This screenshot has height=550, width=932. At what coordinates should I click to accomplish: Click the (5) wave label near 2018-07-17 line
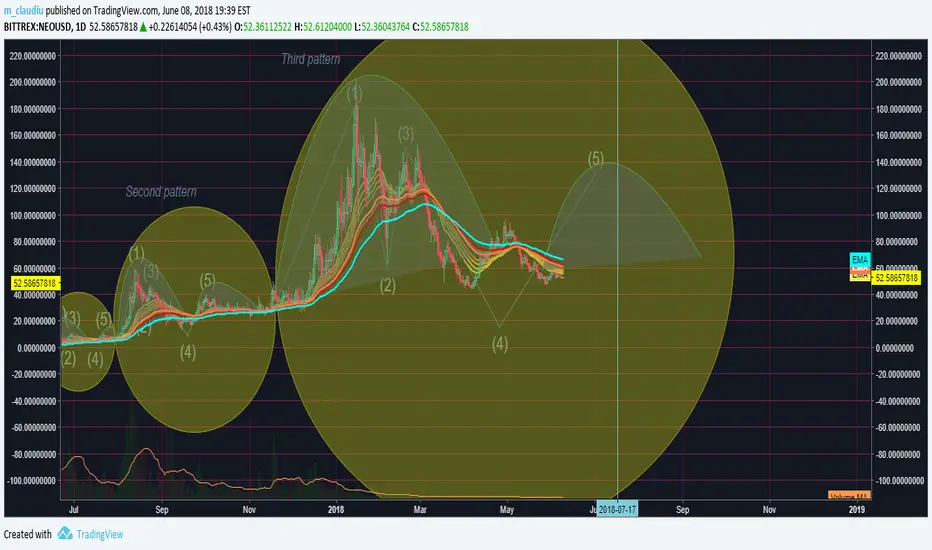coord(596,159)
